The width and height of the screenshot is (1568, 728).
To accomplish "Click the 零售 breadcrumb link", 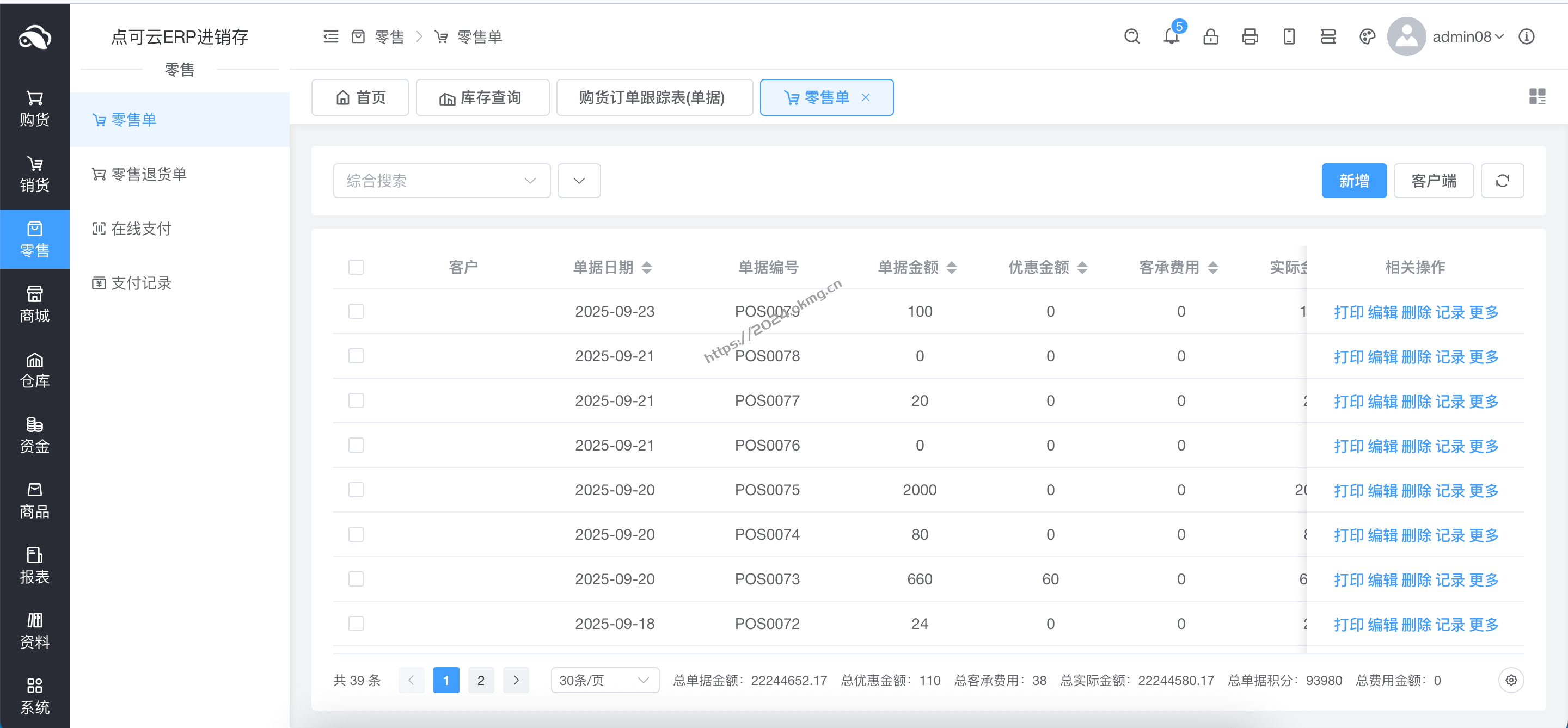I will click(x=389, y=37).
